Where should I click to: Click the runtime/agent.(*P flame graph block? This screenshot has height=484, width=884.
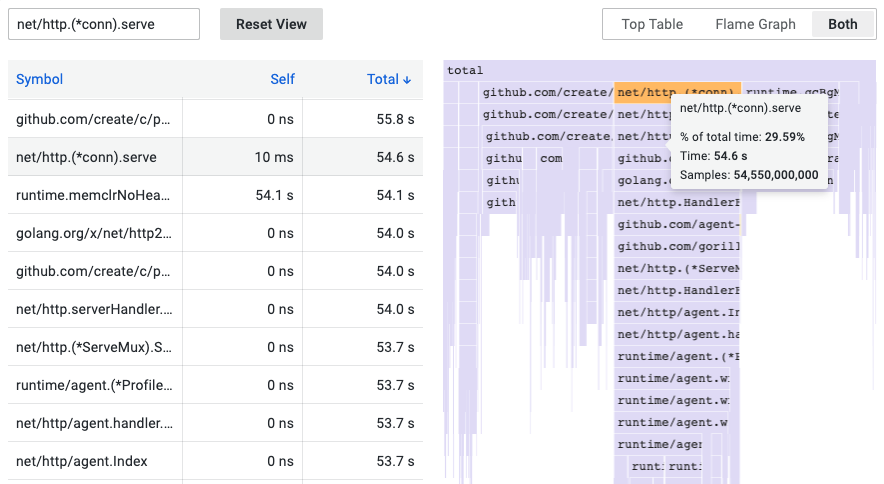[677, 357]
